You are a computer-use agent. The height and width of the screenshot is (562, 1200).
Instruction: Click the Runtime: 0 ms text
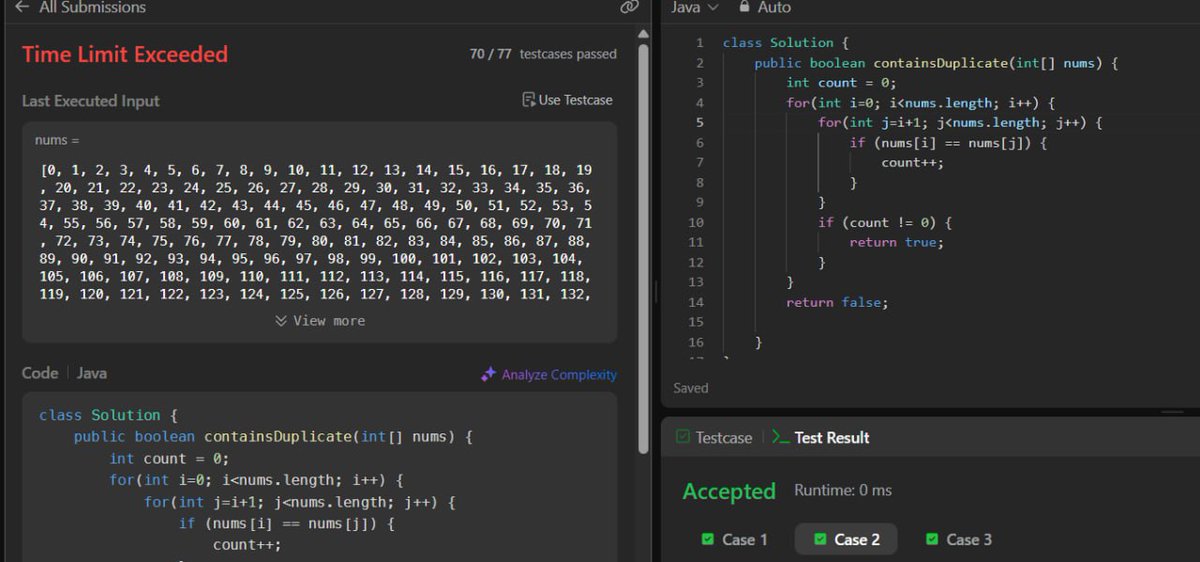pos(843,490)
